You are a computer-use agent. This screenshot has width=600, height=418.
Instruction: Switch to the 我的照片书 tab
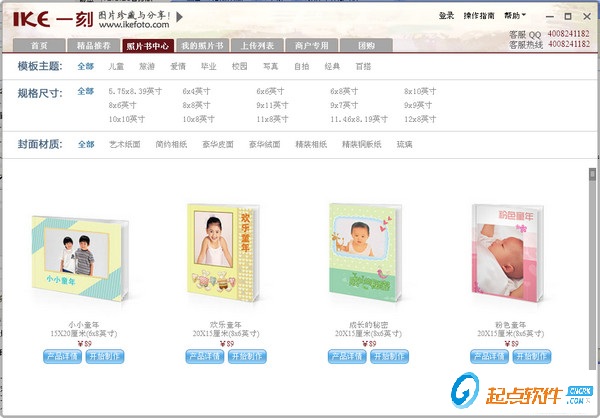pos(202,46)
